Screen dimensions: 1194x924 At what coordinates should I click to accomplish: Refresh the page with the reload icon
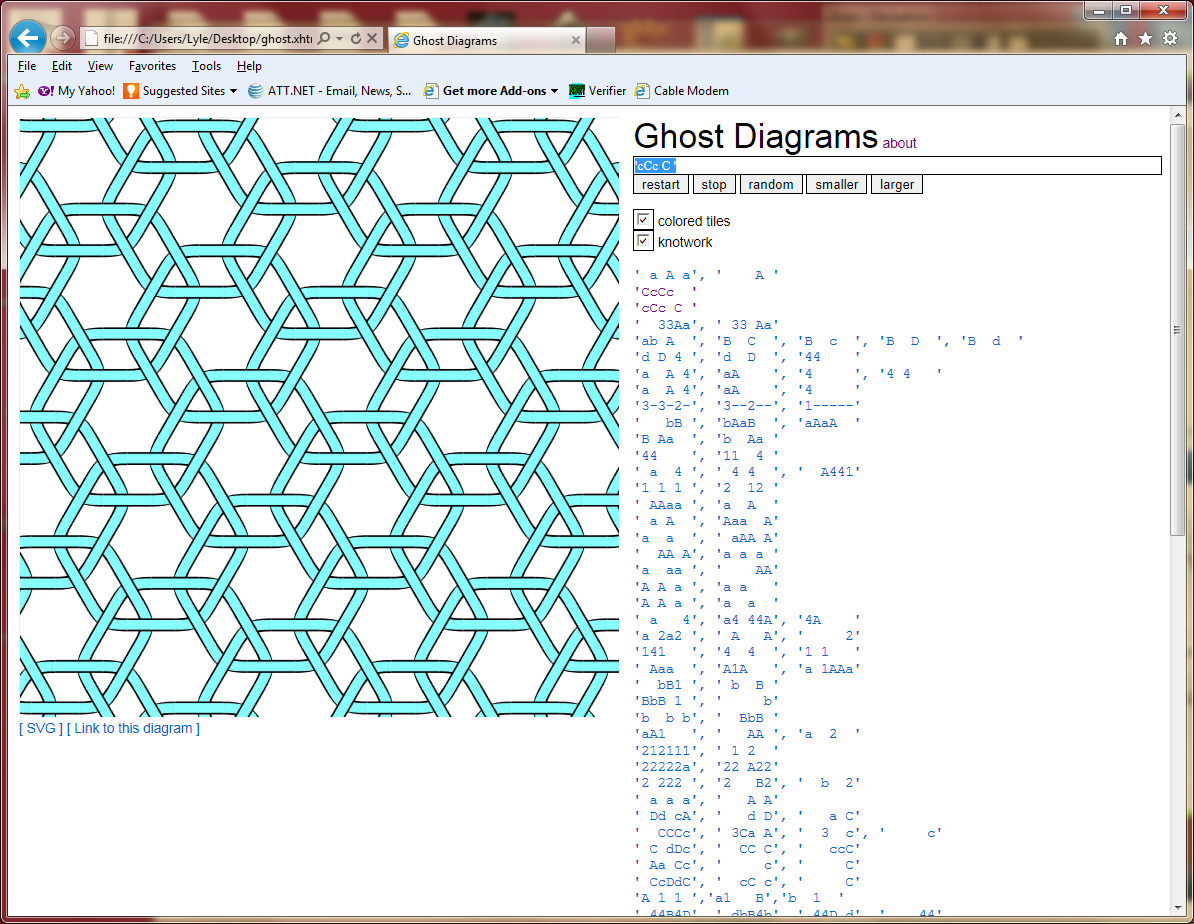[x=356, y=38]
